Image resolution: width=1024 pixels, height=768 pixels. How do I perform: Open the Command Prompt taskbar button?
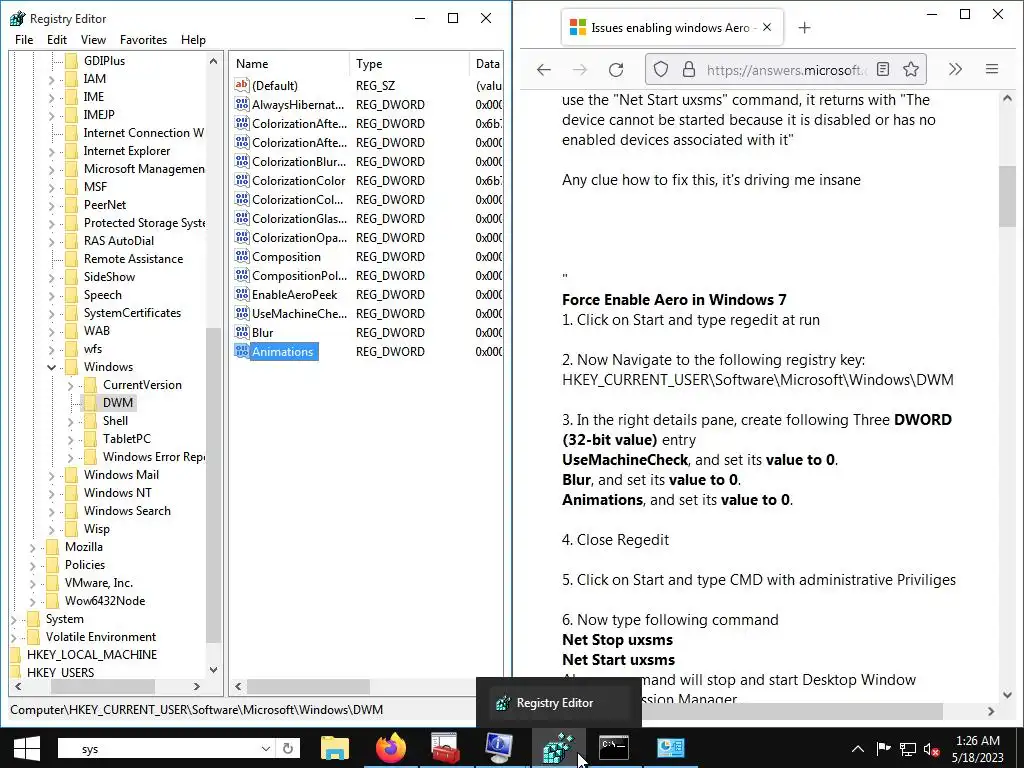(x=614, y=748)
